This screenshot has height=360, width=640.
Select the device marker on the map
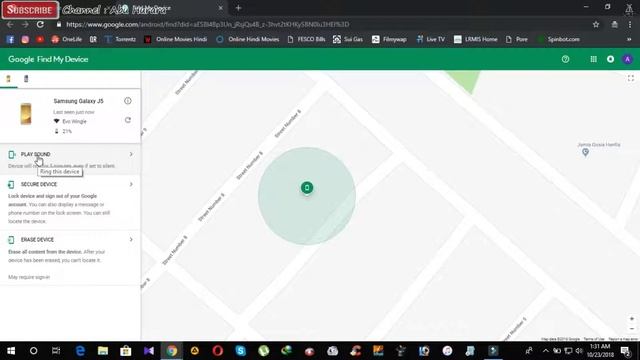click(x=307, y=187)
